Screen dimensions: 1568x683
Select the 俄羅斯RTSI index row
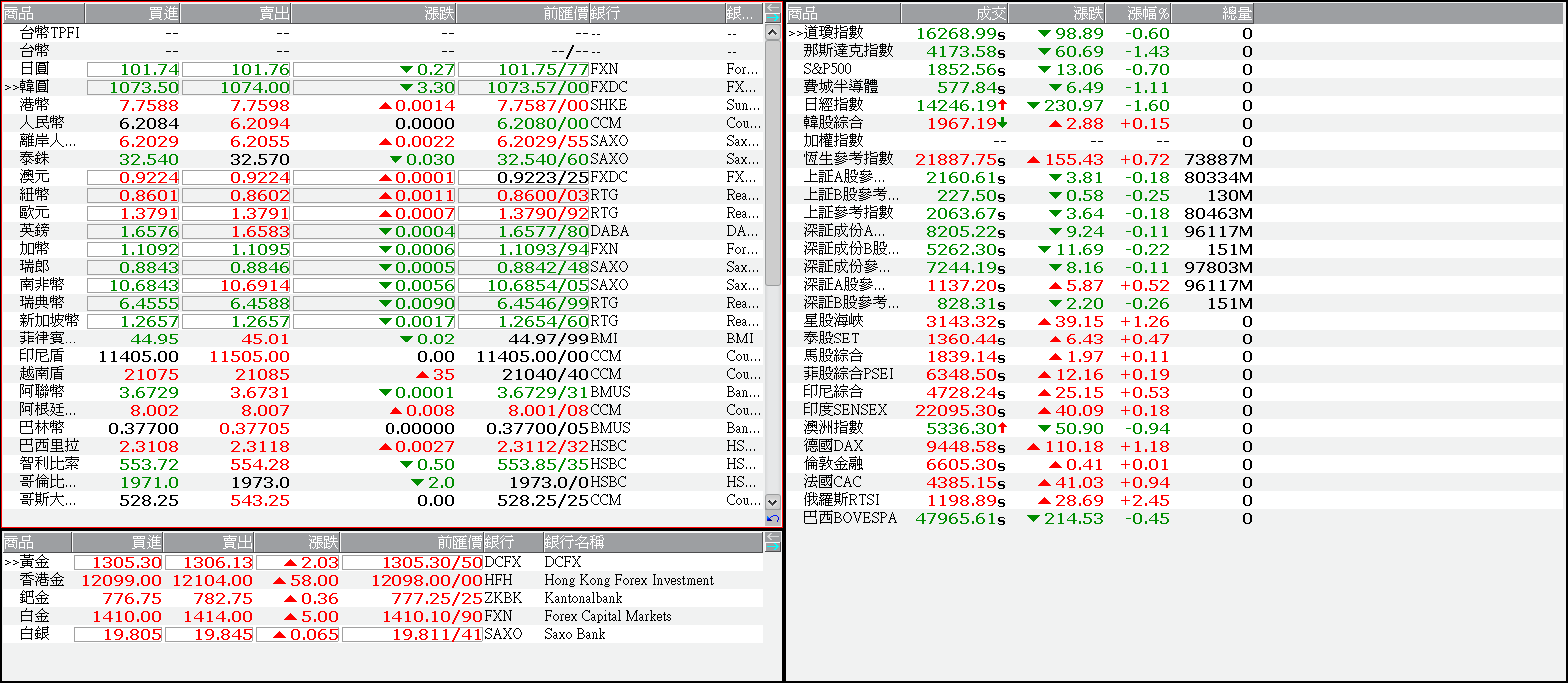(x=1176, y=500)
